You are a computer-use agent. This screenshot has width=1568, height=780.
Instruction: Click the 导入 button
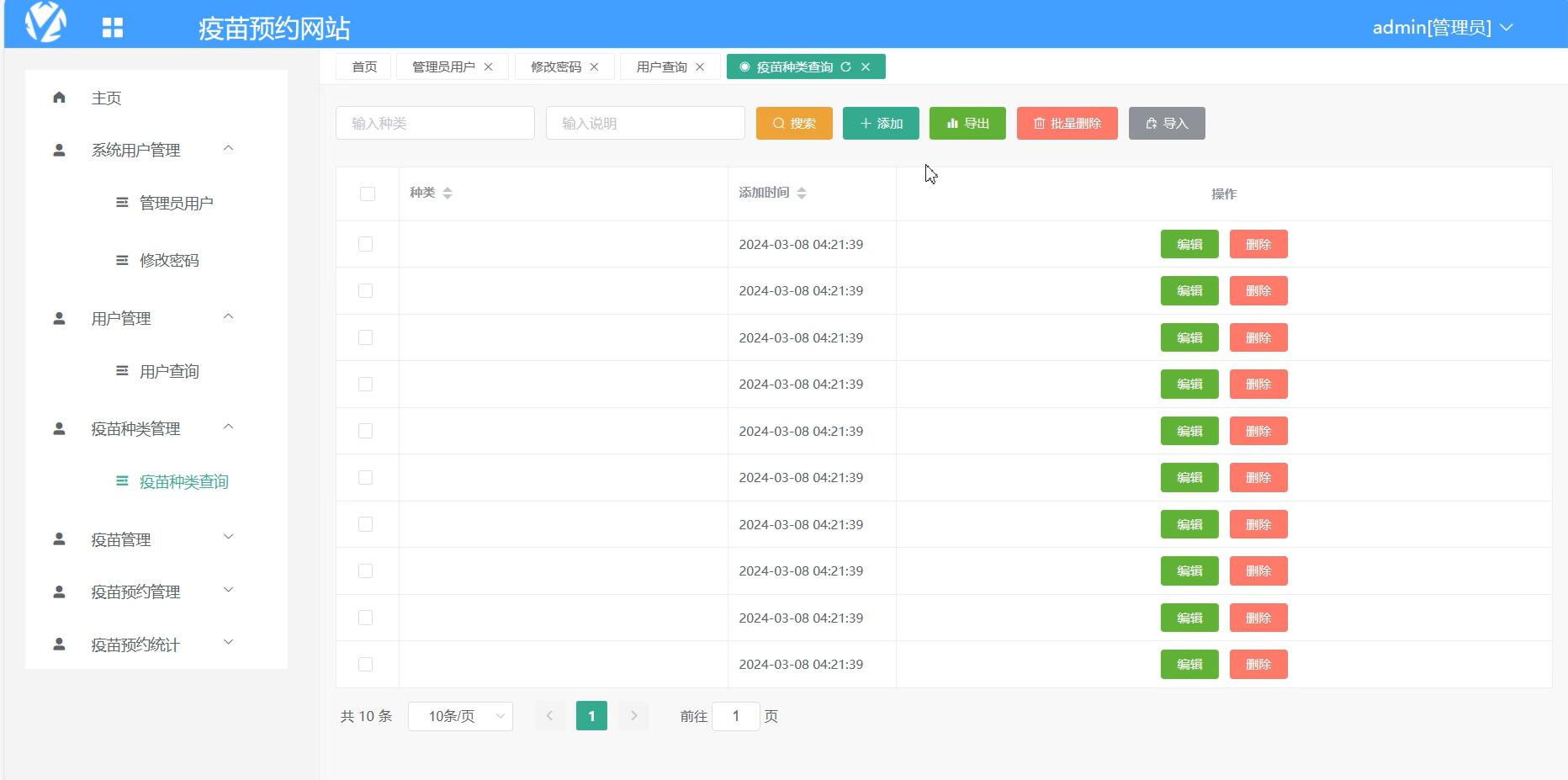point(1167,124)
